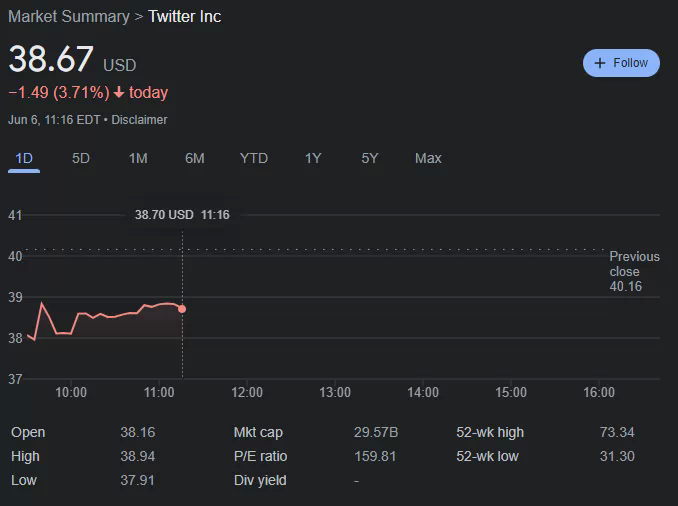Click the Twitter Inc title
This screenshot has width=678, height=506.
click(185, 17)
